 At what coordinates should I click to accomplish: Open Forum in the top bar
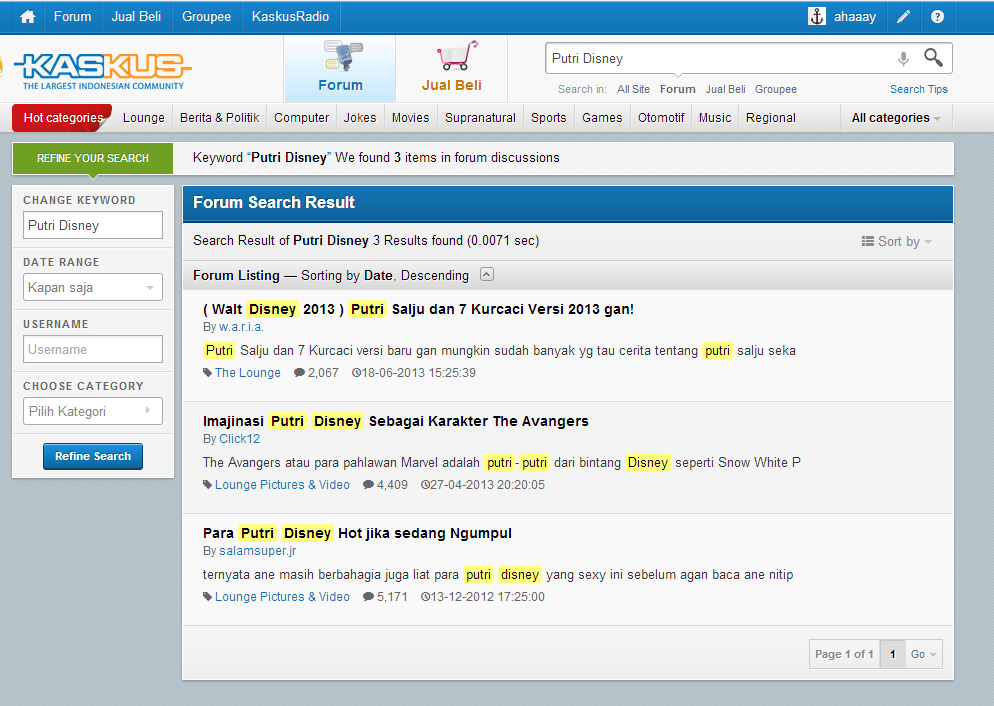pos(72,16)
